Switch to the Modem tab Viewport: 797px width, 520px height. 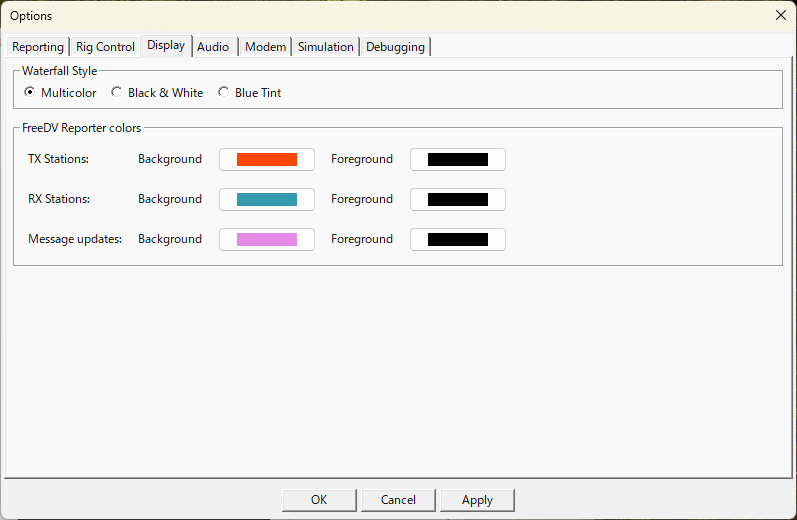(x=265, y=47)
